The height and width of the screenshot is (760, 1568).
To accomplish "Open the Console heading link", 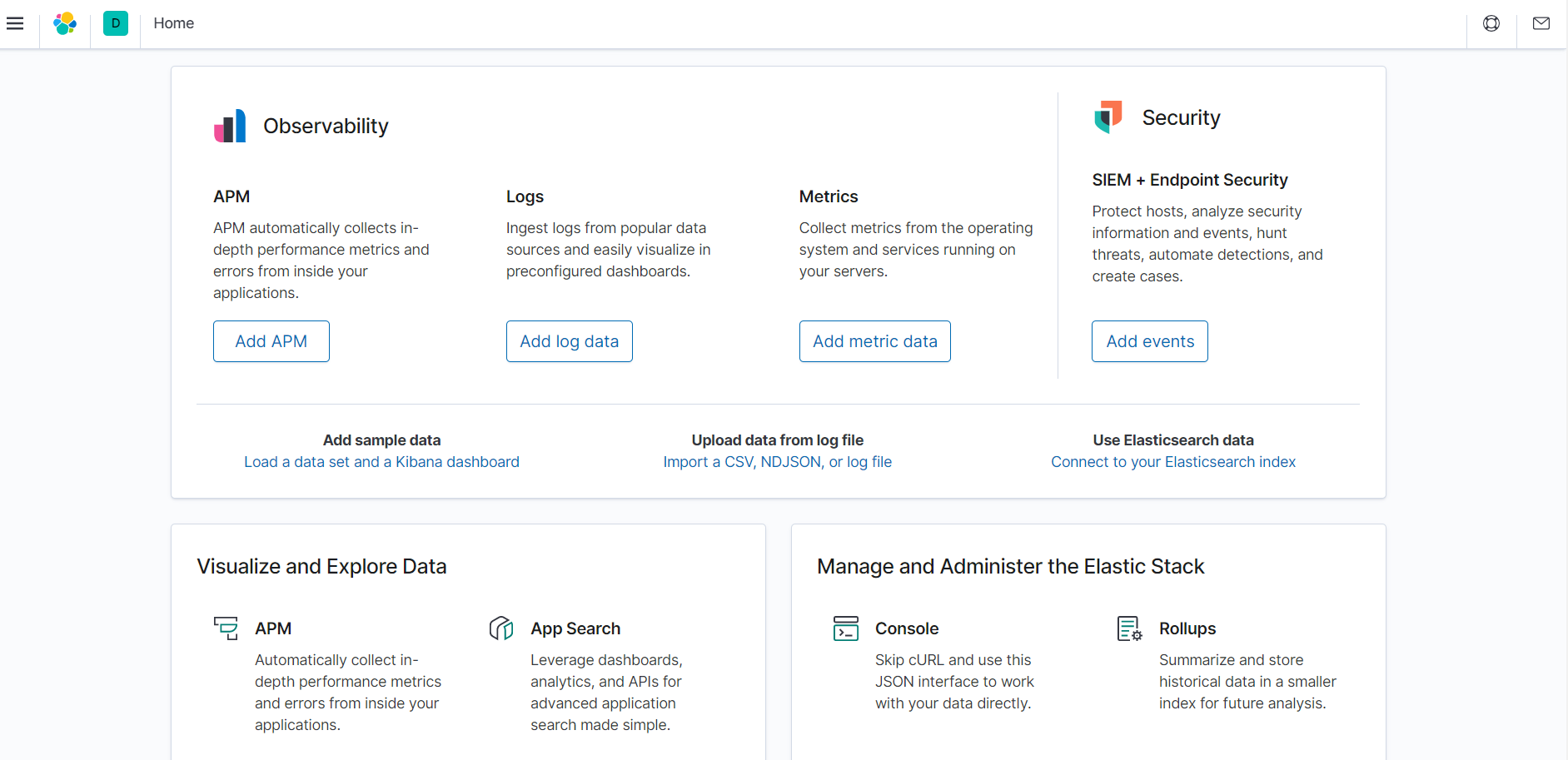I will 907,628.
